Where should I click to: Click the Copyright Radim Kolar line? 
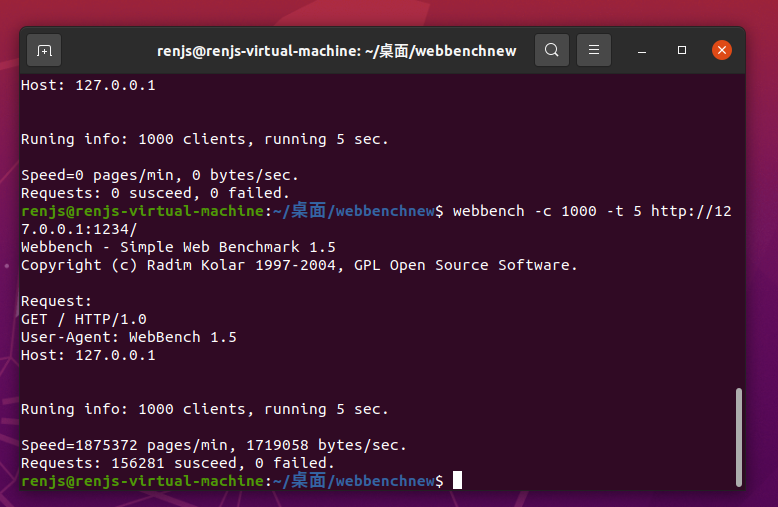coord(299,265)
